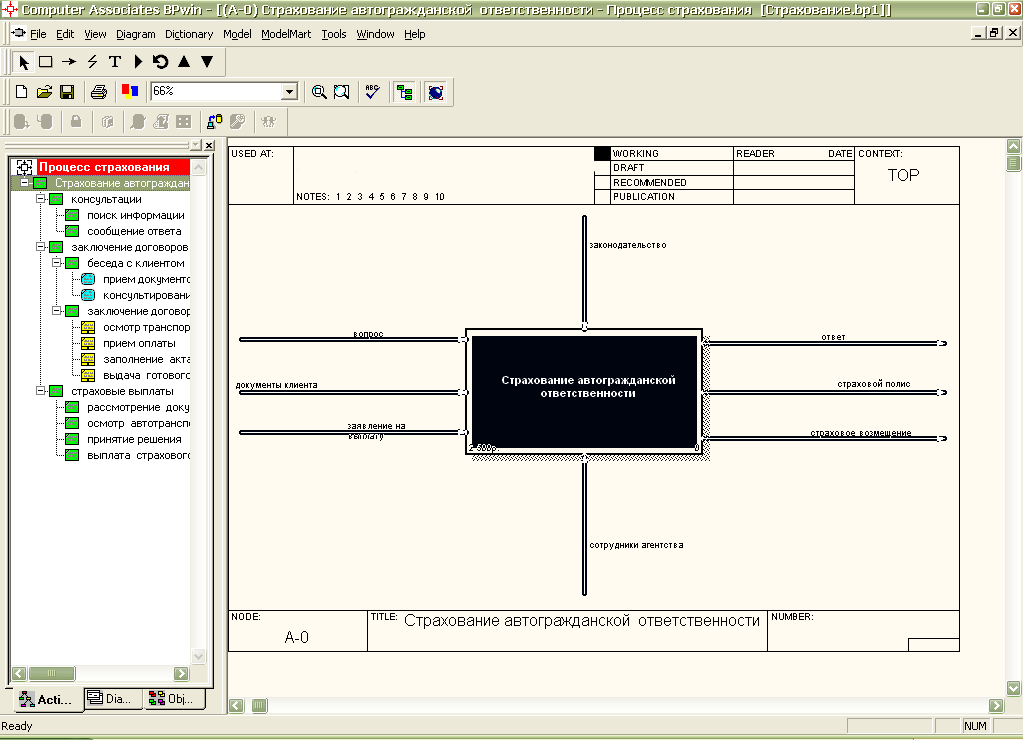Viewport: 1023px width, 740px height.
Task: Collapse the second-level заключение договор node
Action: pyautogui.click(x=57, y=311)
